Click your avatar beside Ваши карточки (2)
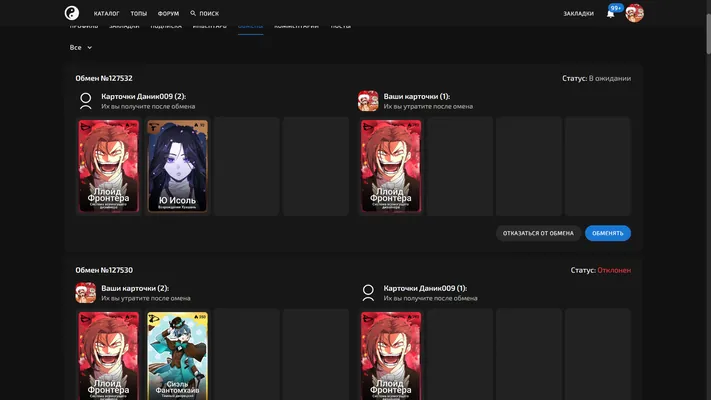The width and height of the screenshot is (711, 400). pos(86,293)
